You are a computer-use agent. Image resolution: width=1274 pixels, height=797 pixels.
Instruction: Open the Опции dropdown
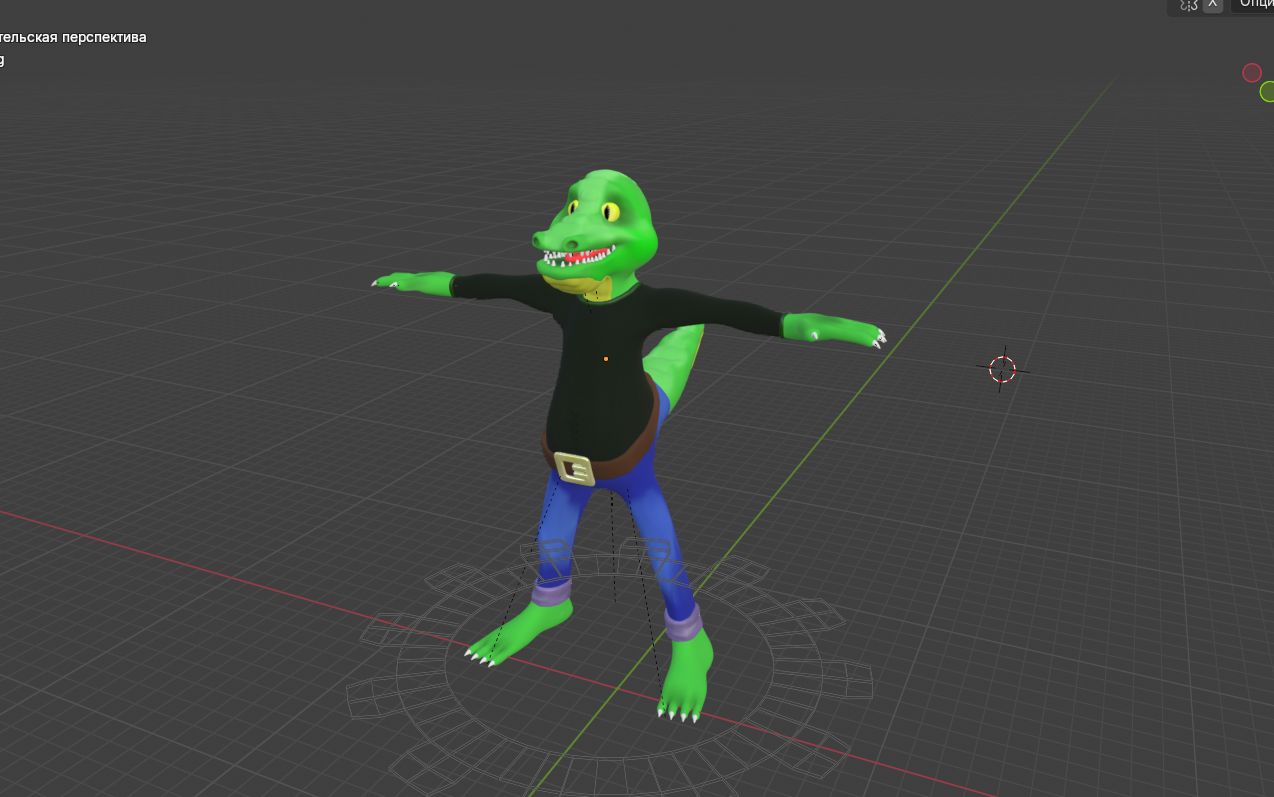coord(1256,5)
